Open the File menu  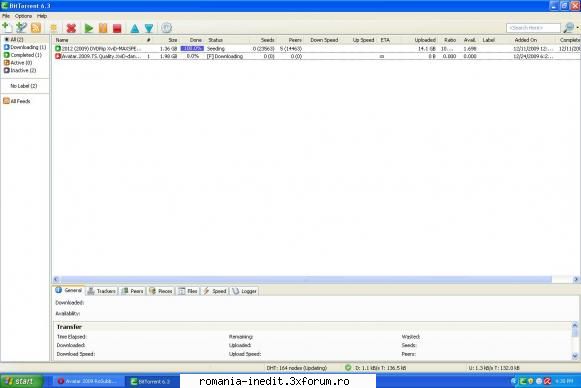tap(6, 16)
